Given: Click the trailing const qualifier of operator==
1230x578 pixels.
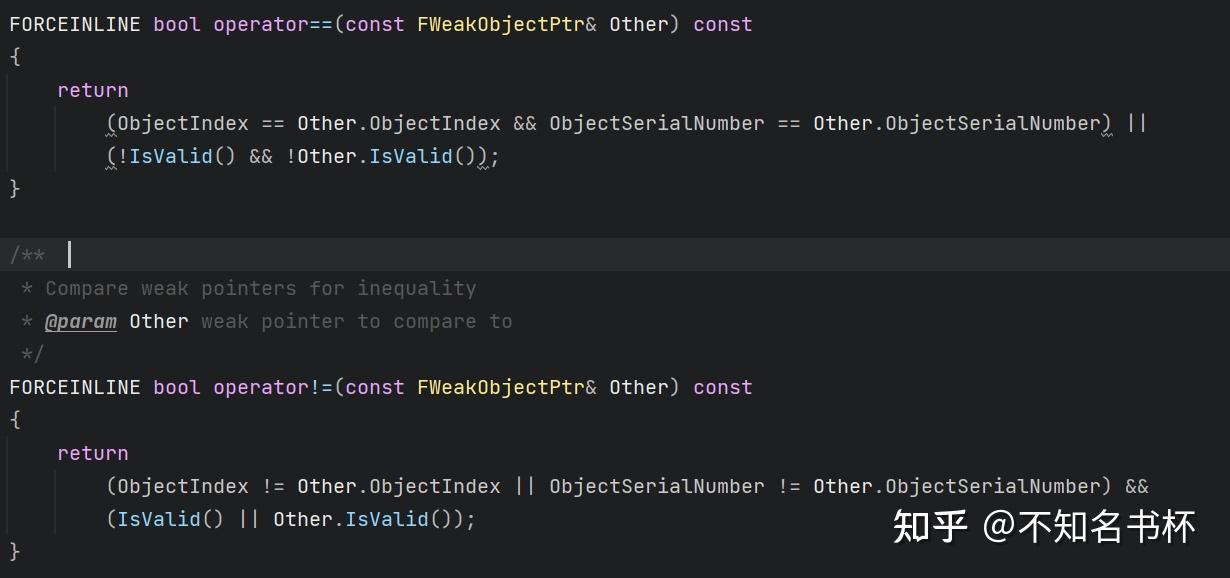Looking at the screenshot, I should pyautogui.click(x=722, y=24).
